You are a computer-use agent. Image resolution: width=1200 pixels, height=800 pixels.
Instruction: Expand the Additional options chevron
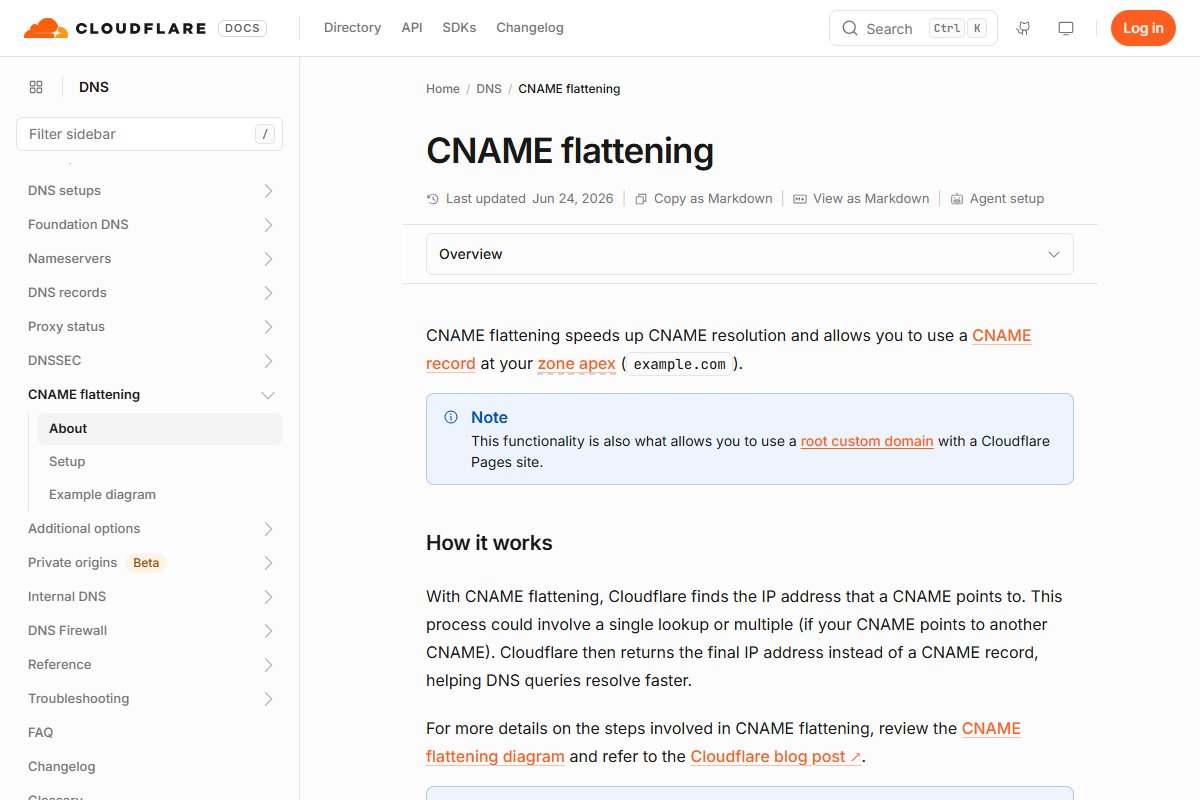(268, 528)
